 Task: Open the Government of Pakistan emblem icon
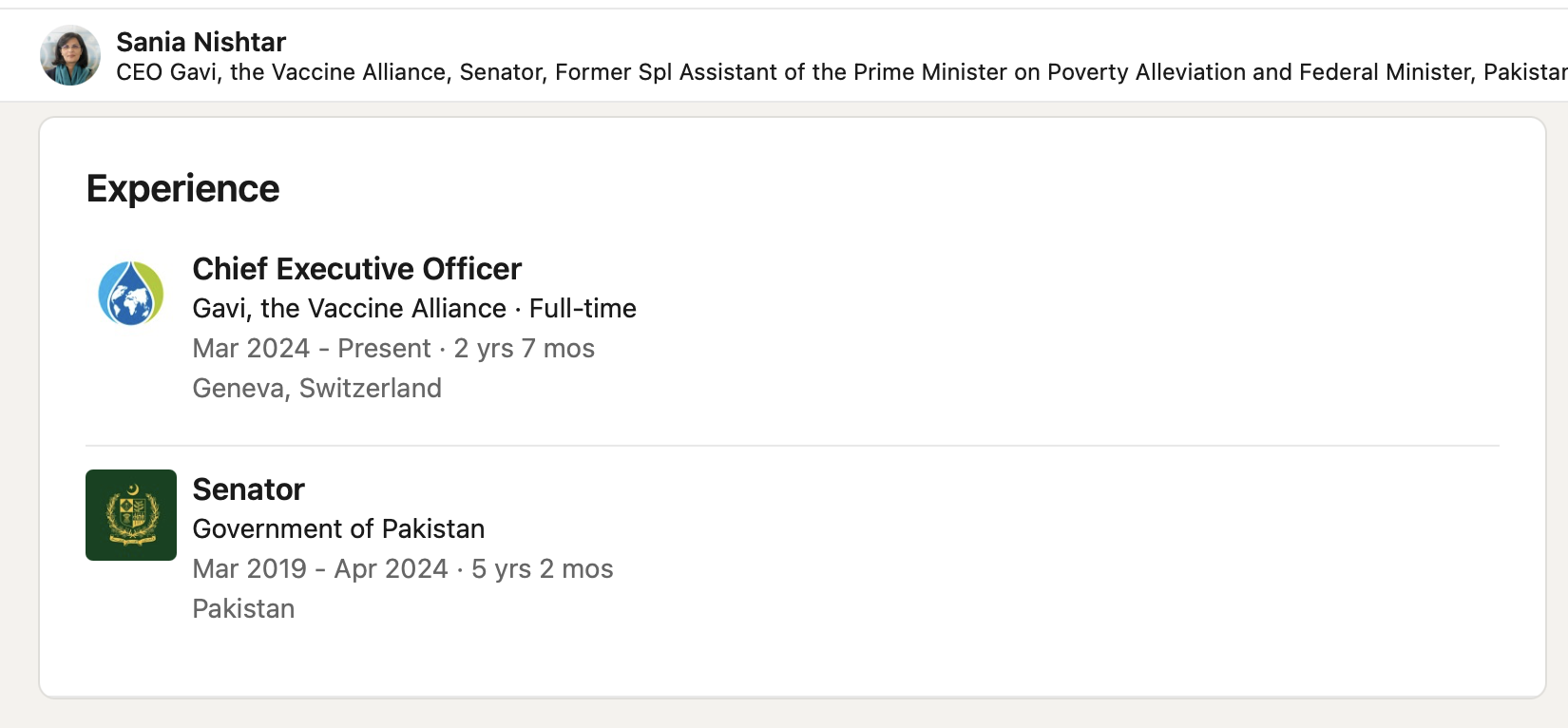point(131,515)
